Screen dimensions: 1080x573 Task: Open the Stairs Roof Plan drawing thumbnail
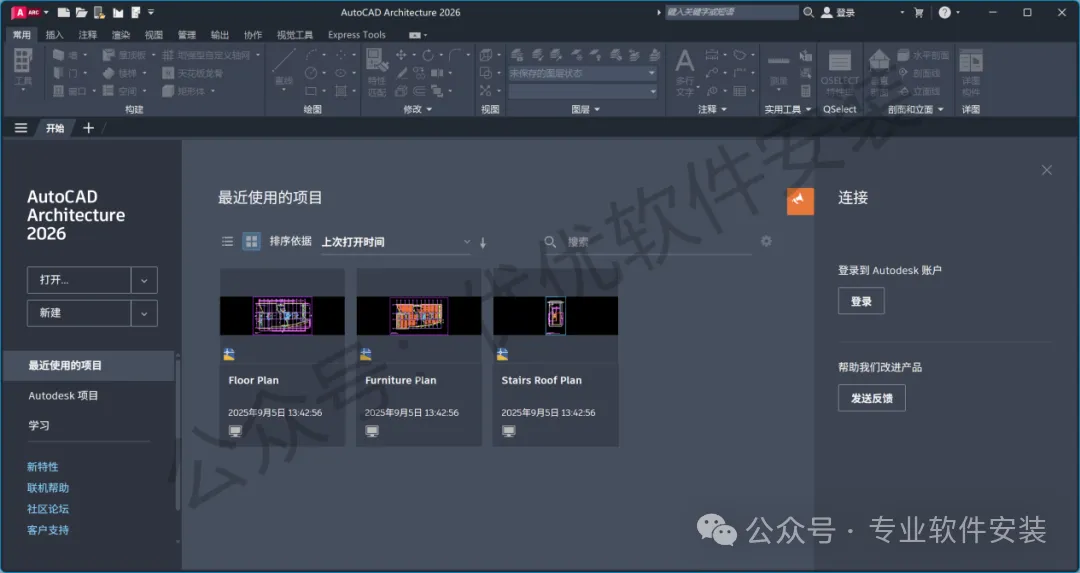pos(555,315)
